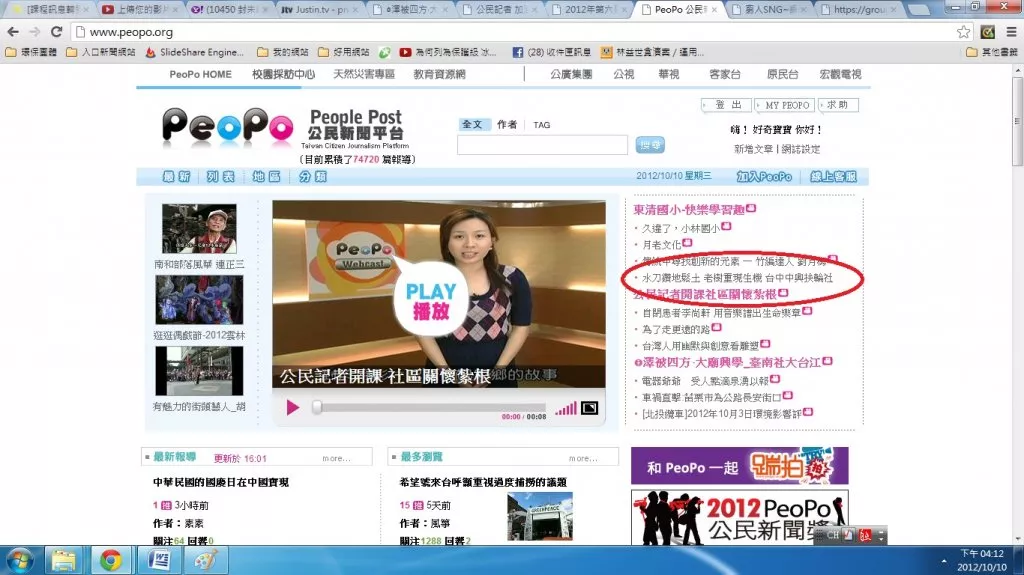This screenshot has width=1024, height=575.
Task: Adjust the pink volume bars in the player
Action: [566, 409]
